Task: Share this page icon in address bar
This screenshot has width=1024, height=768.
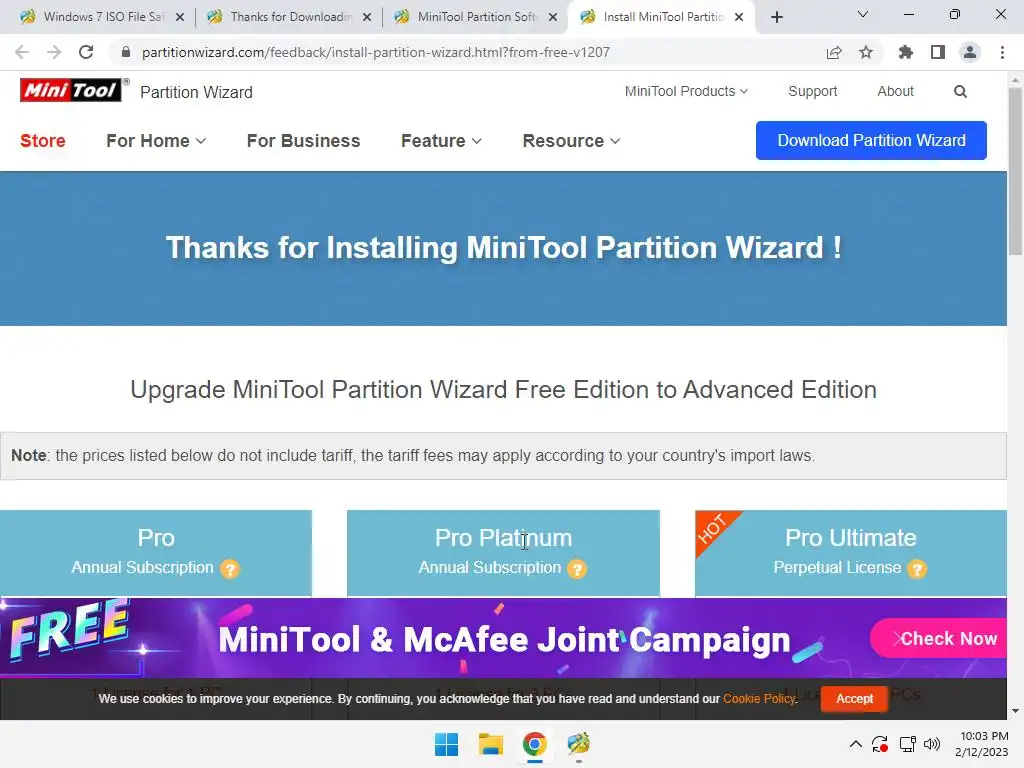Action: (834, 52)
